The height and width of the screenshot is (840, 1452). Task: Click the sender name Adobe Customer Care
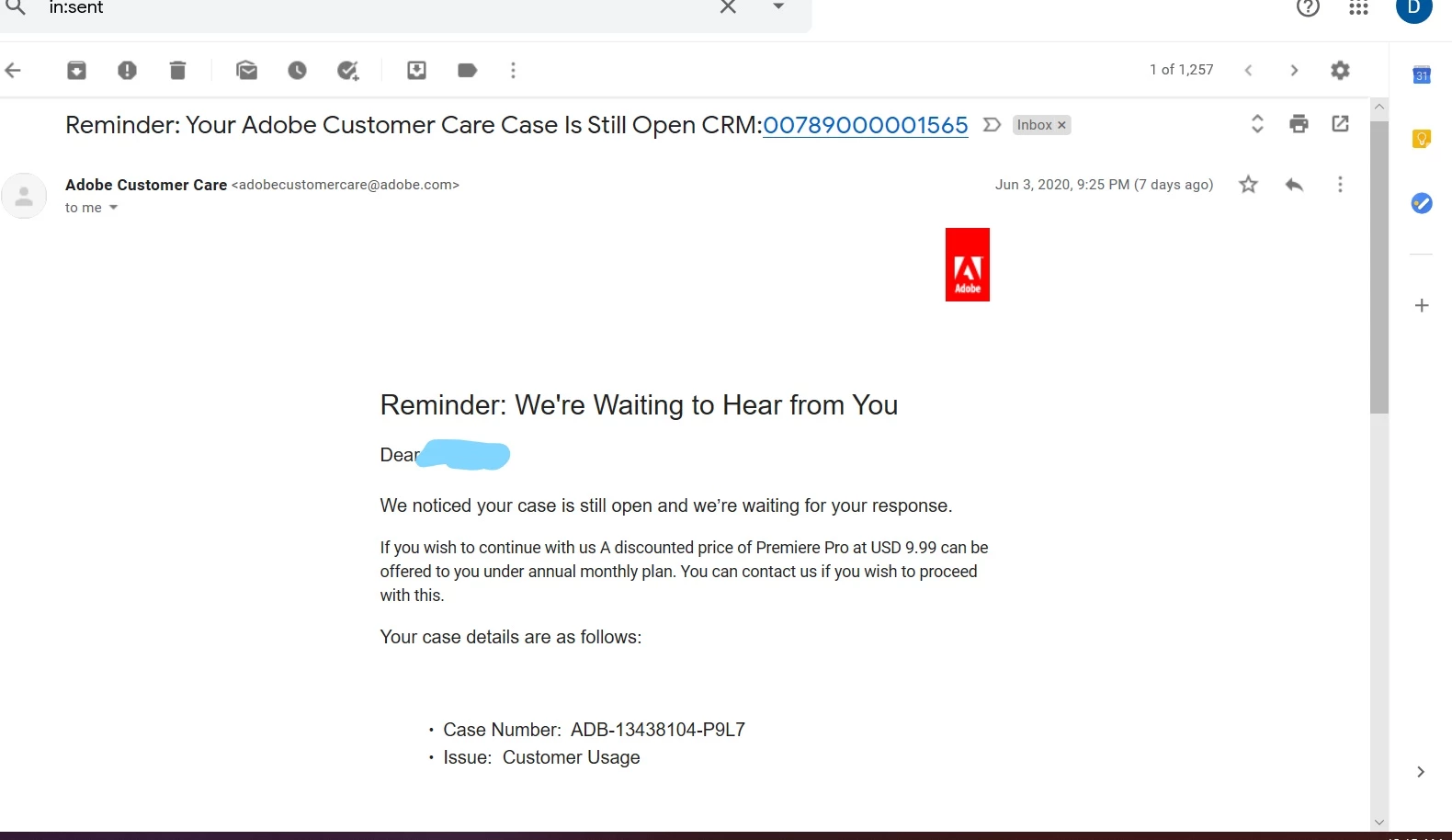pos(146,185)
